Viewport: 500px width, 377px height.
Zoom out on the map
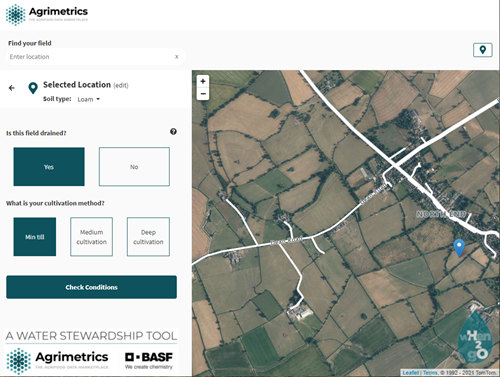click(x=203, y=94)
